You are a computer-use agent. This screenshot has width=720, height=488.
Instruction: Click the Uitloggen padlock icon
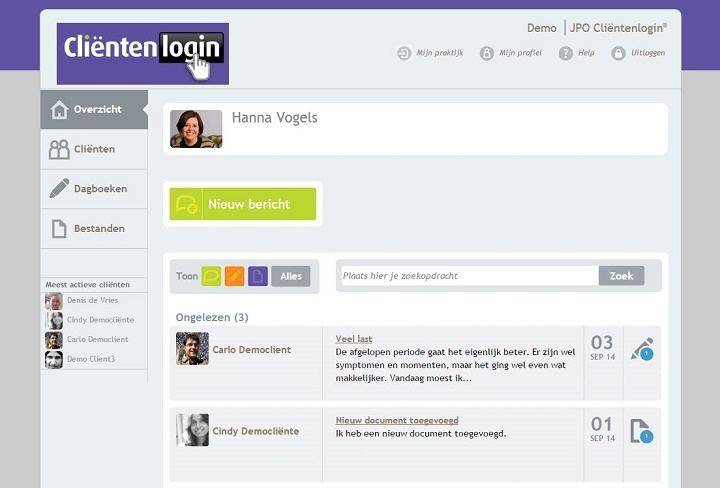(619, 53)
